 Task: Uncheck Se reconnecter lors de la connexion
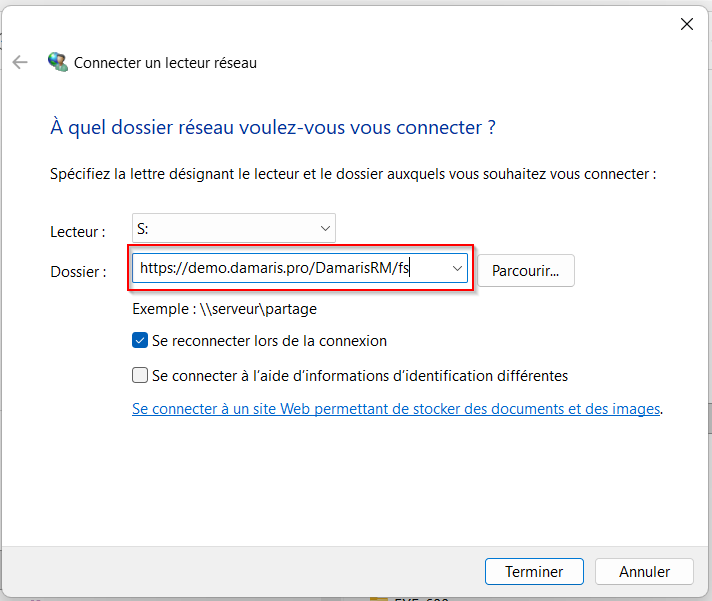tap(141, 341)
